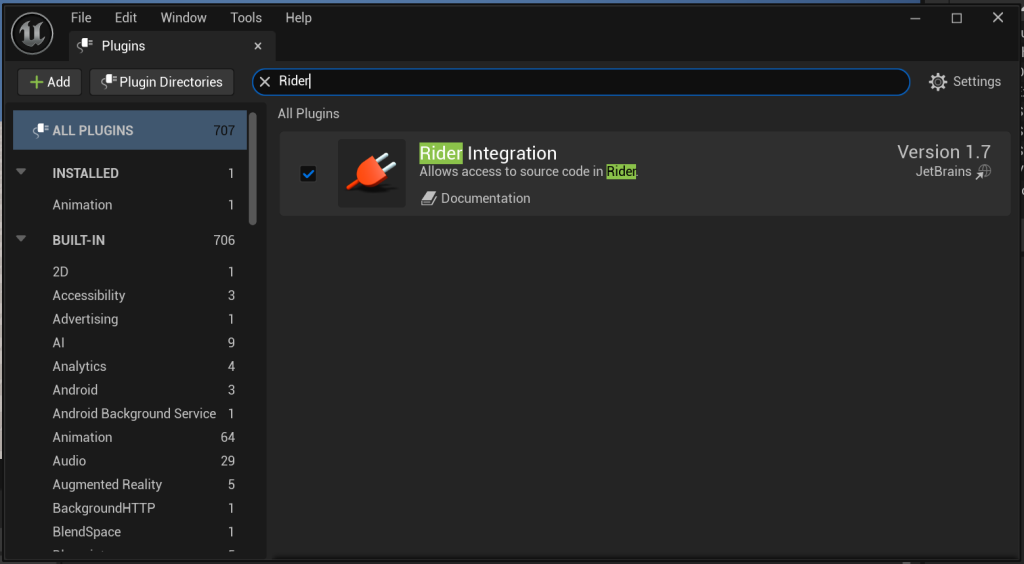This screenshot has width=1024, height=564.
Task: Click the All Plugins heading
Action: click(x=308, y=114)
